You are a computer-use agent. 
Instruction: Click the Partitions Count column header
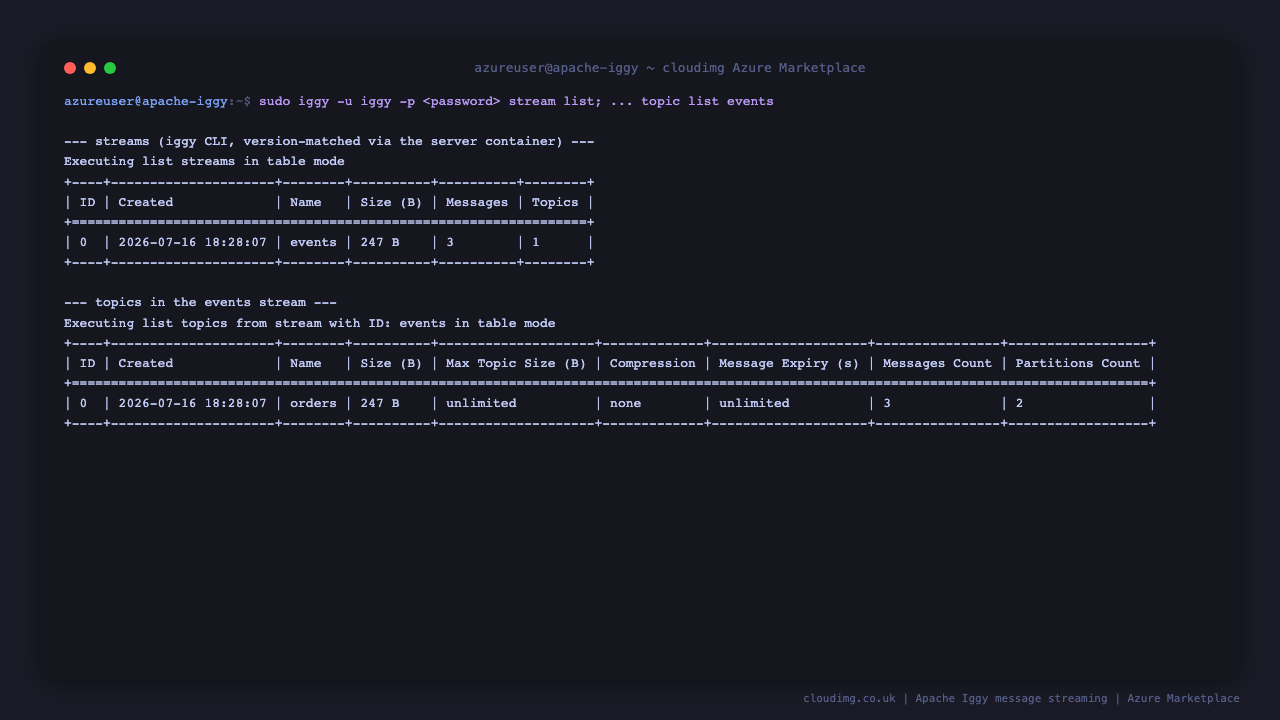point(1078,363)
